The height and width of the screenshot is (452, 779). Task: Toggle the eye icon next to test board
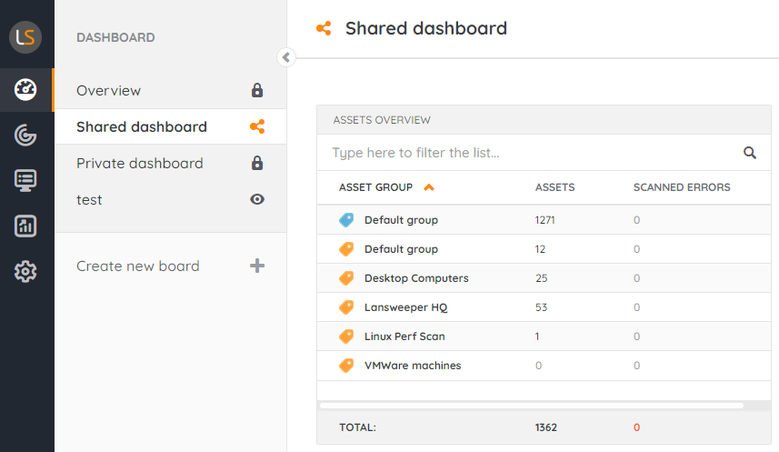(257, 199)
